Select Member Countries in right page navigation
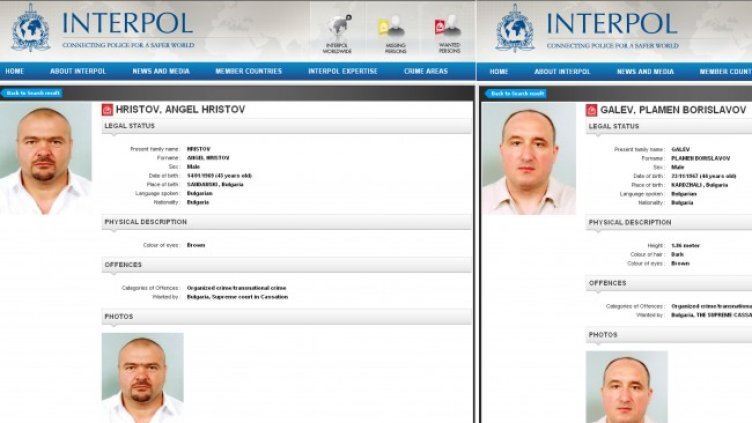This screenshot has width=752, height=423. 725,71
